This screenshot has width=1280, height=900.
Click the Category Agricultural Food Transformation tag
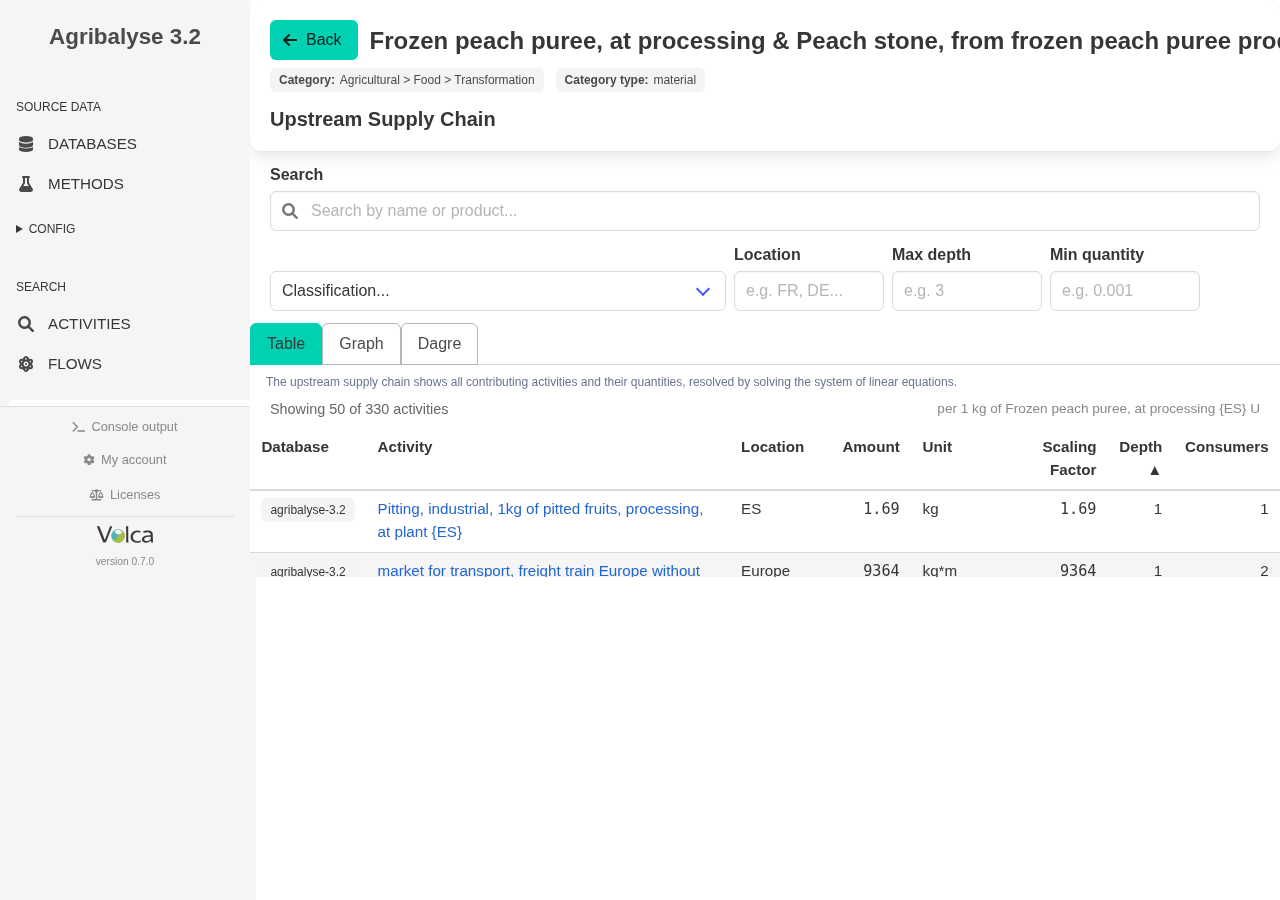407,80
